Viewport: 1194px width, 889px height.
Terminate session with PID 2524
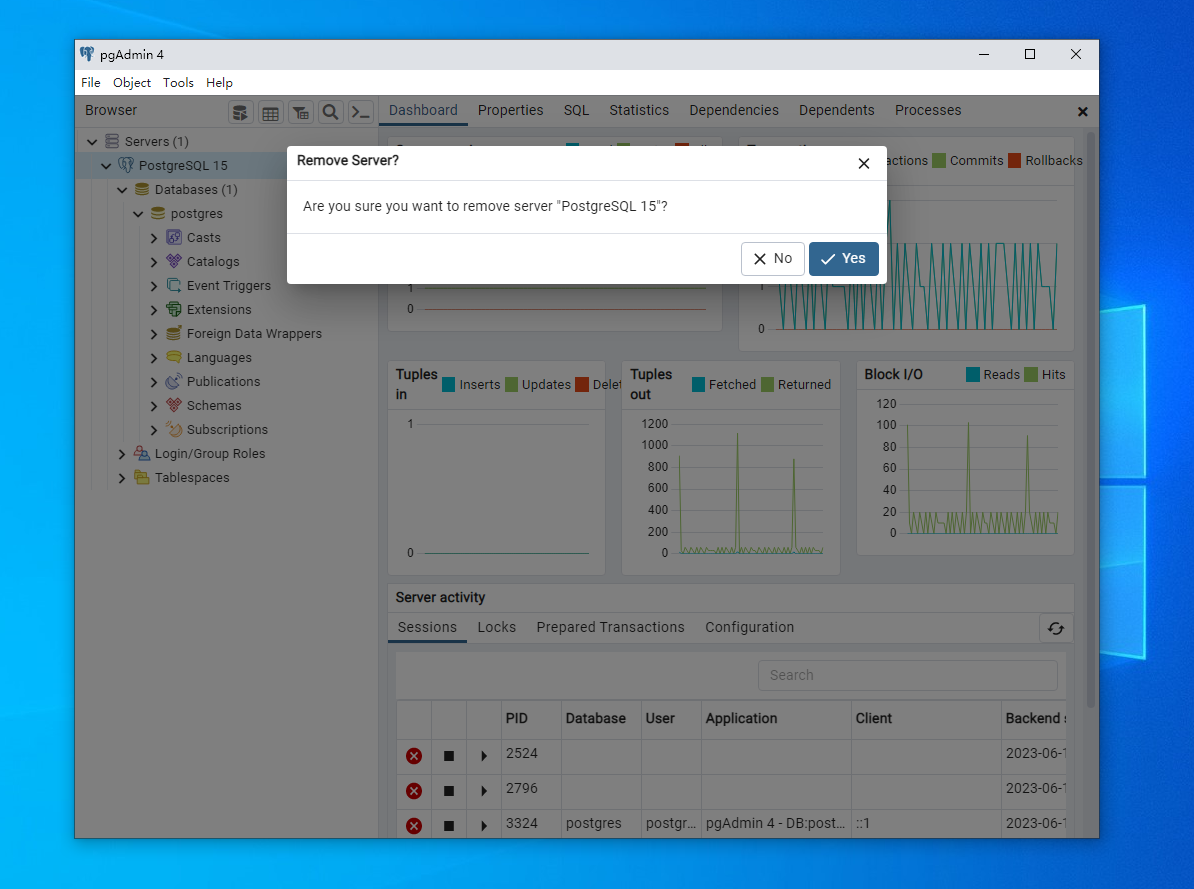tap(414, 756)
